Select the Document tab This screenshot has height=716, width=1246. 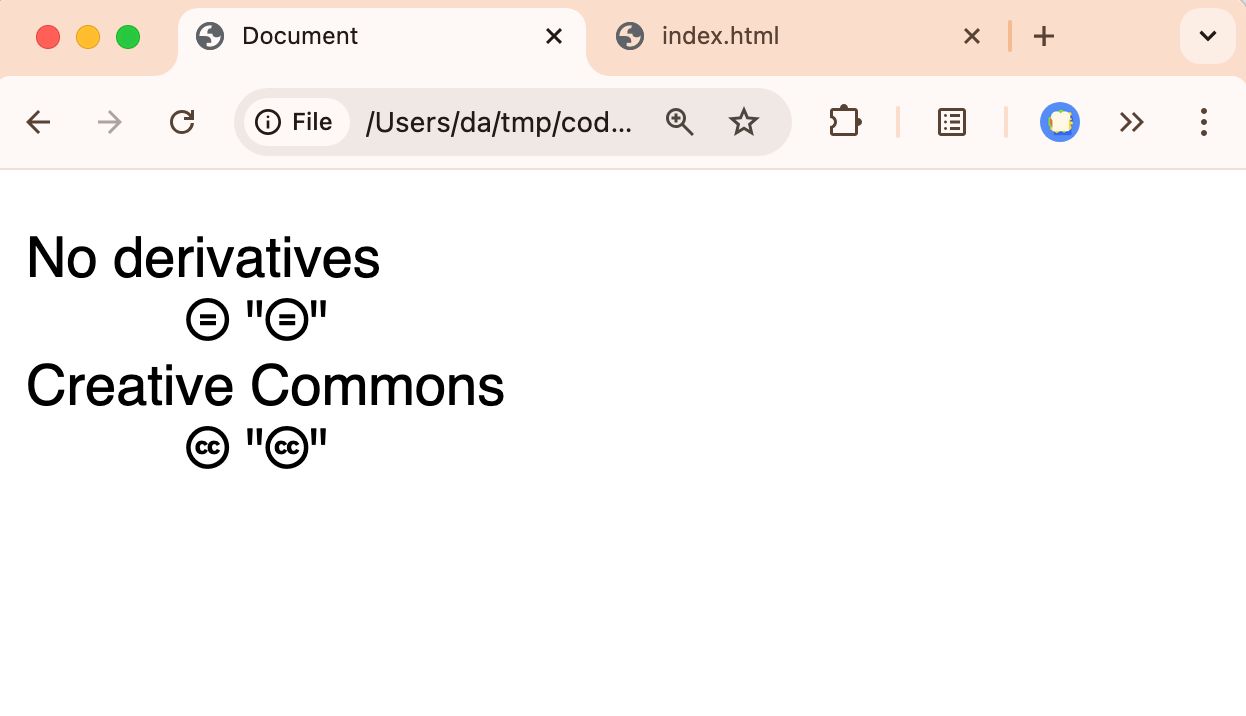point(299,36)
